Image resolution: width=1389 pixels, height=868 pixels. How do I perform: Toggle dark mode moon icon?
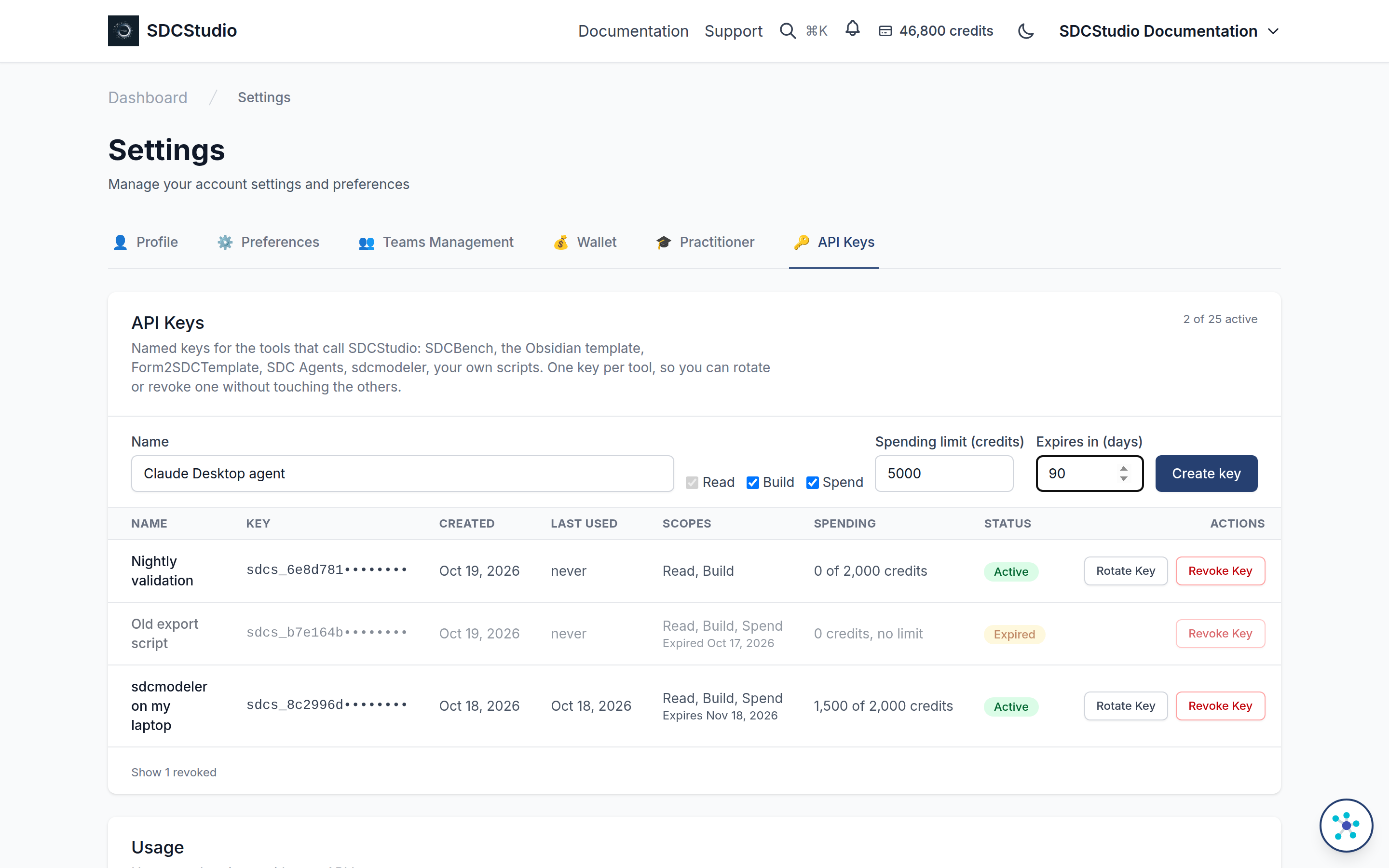(1026, 31)
